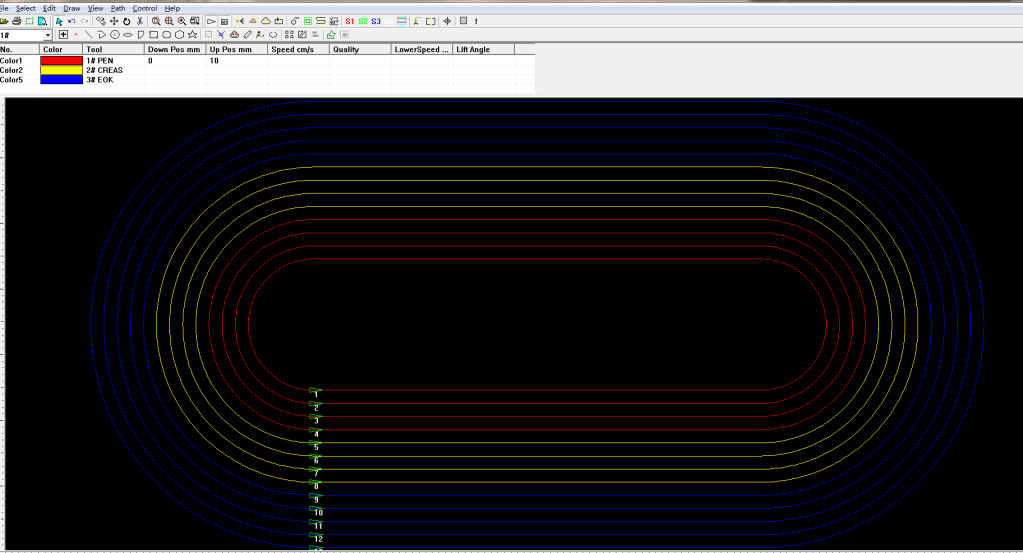The width and height of the screenshot is (1023, 553).
Task: Expand the 1# tool dropdown
Action: pos(48,35)
